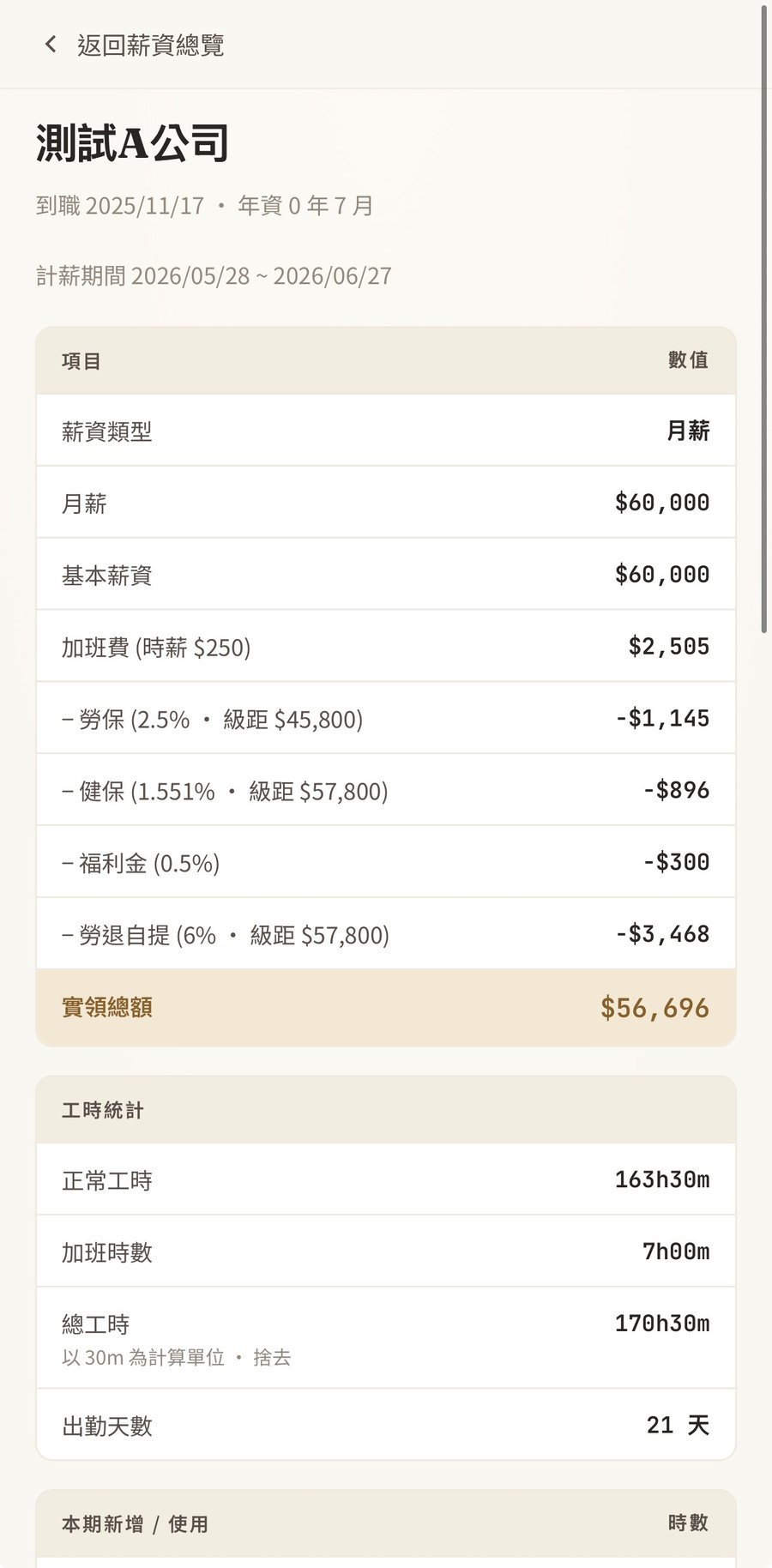772x1568 pixels.
Task: Click the 測試A公司 company title
Action: tap(132, 142)
